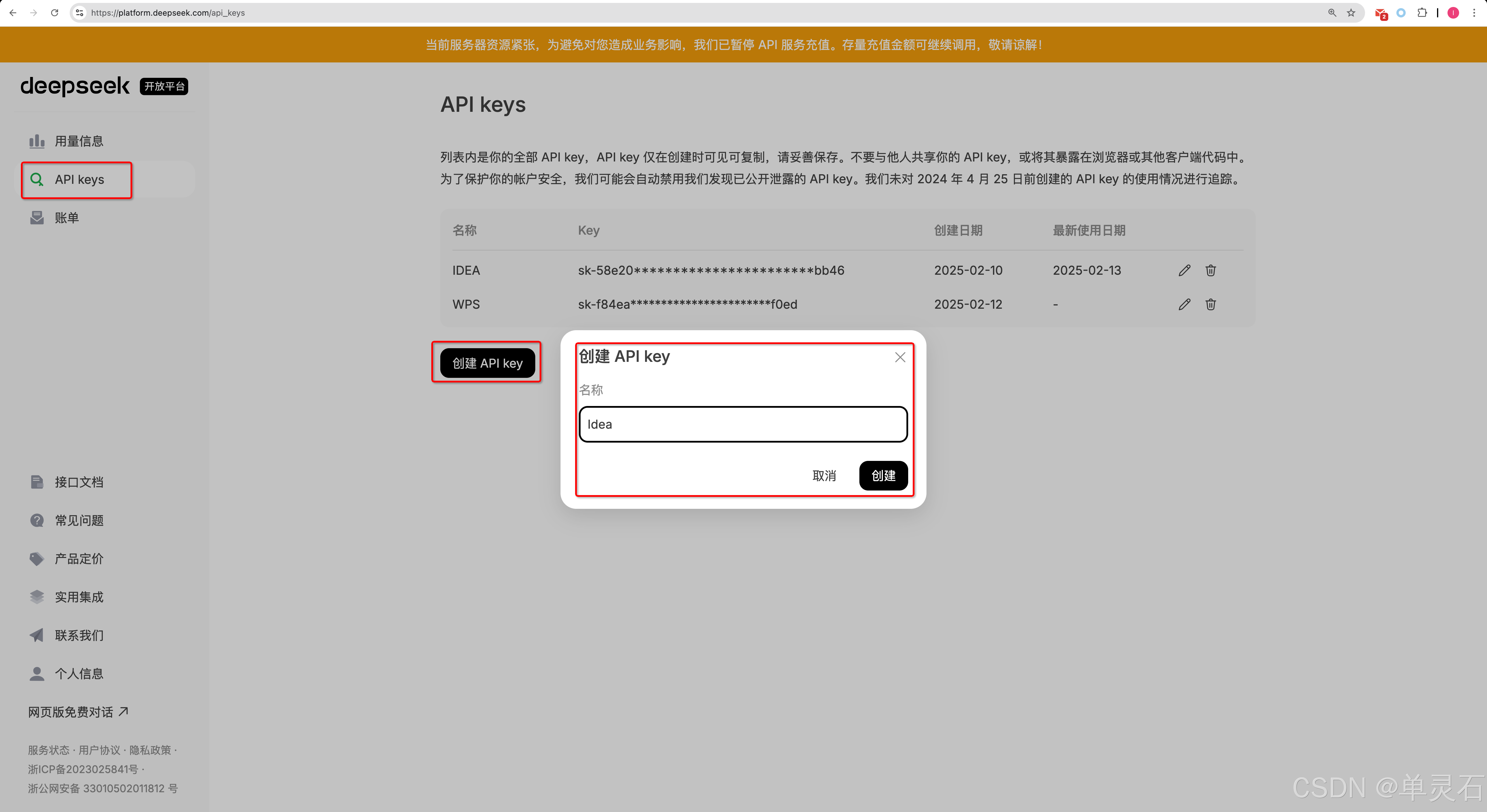This screenshot has height=812, width=1487.
Task: Open 接口文档 documentation
Action: pyautogui.click(x=78, y=482)
